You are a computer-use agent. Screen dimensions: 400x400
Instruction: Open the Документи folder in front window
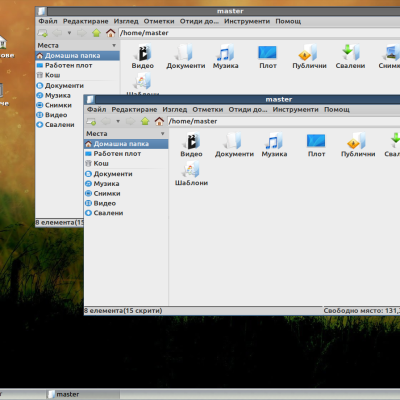coord(234,145)
